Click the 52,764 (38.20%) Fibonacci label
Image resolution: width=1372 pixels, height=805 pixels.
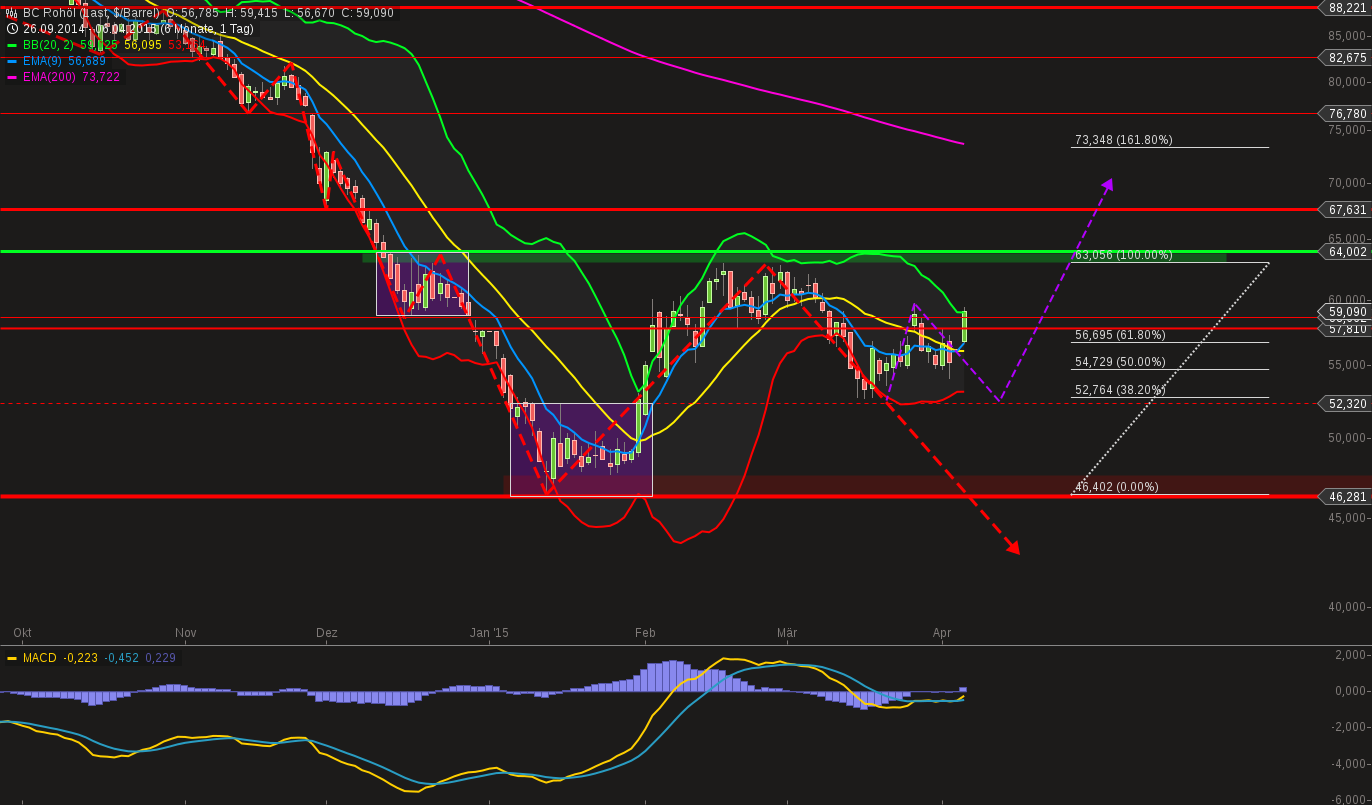1120,390
